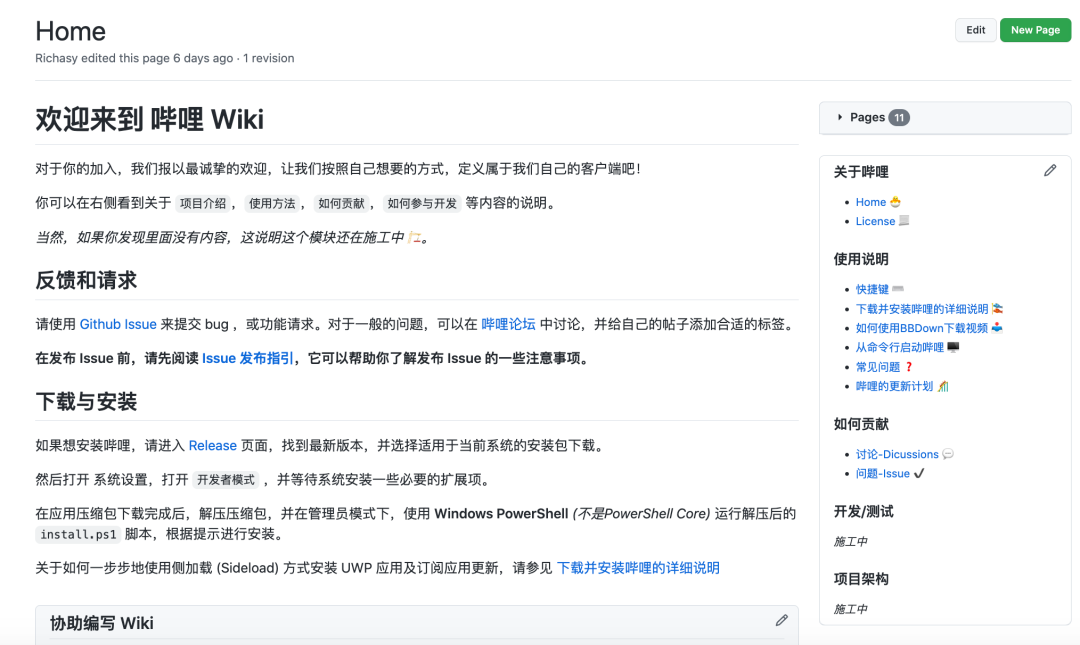Open 下载并安装哔哩的详细说明 link in article body
1080x645 pixels.
point(638,568)
